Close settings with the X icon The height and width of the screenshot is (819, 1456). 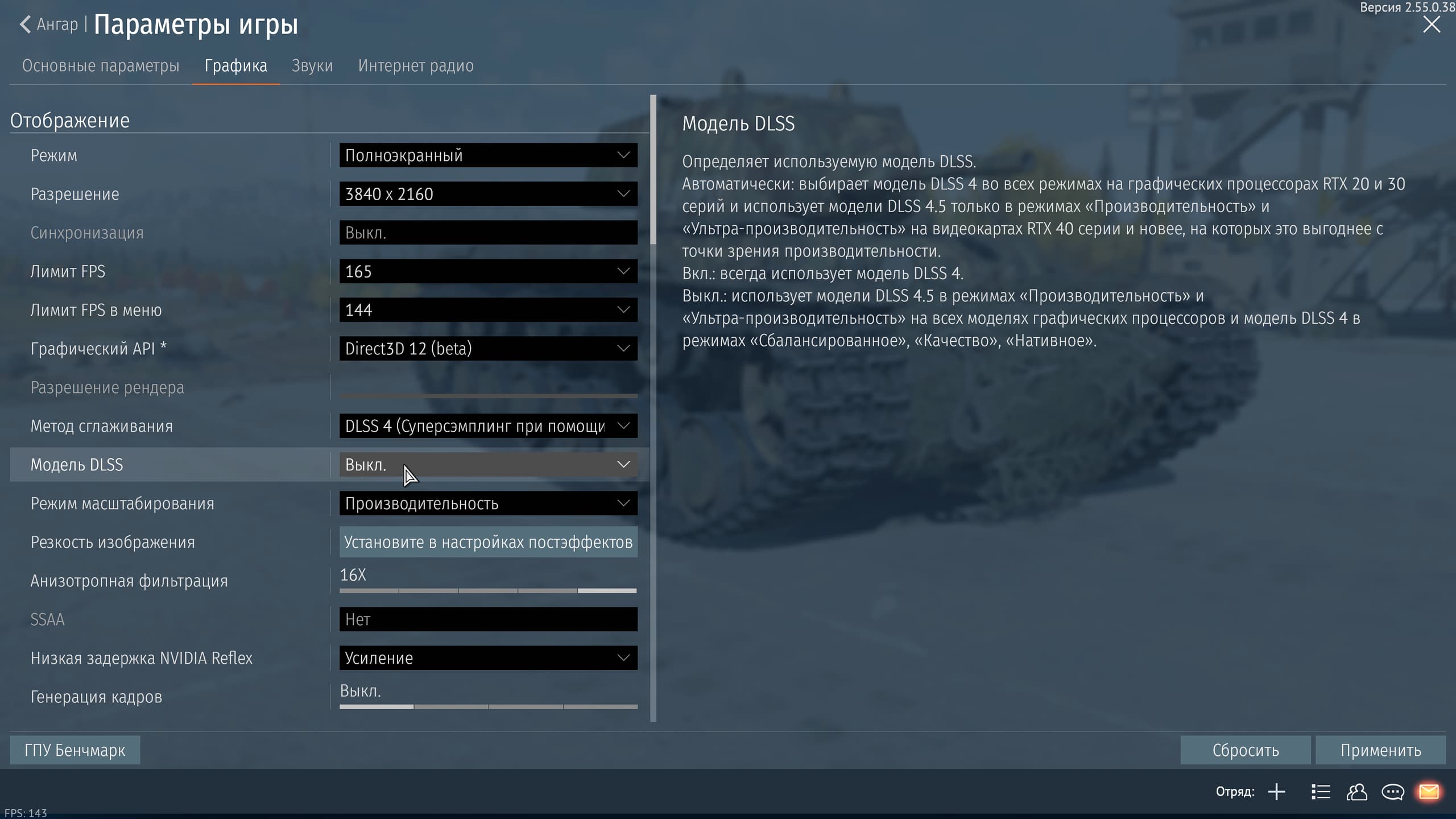(x=1431, y=24)
